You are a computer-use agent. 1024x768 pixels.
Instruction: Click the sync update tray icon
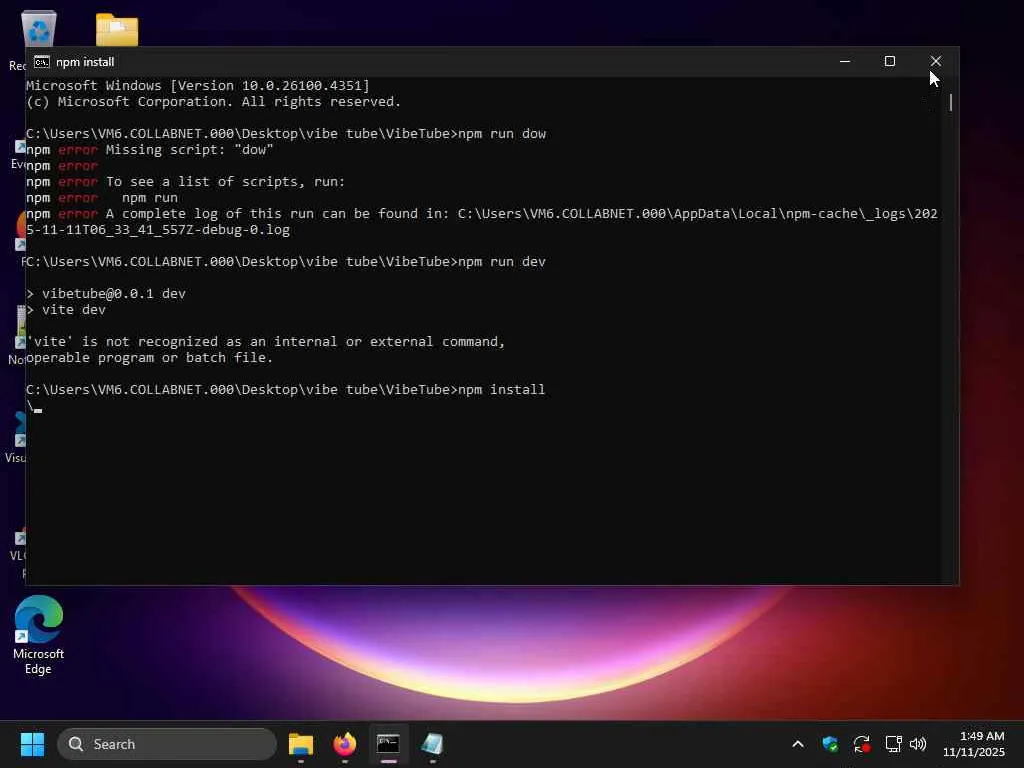[x=861, y=744]
